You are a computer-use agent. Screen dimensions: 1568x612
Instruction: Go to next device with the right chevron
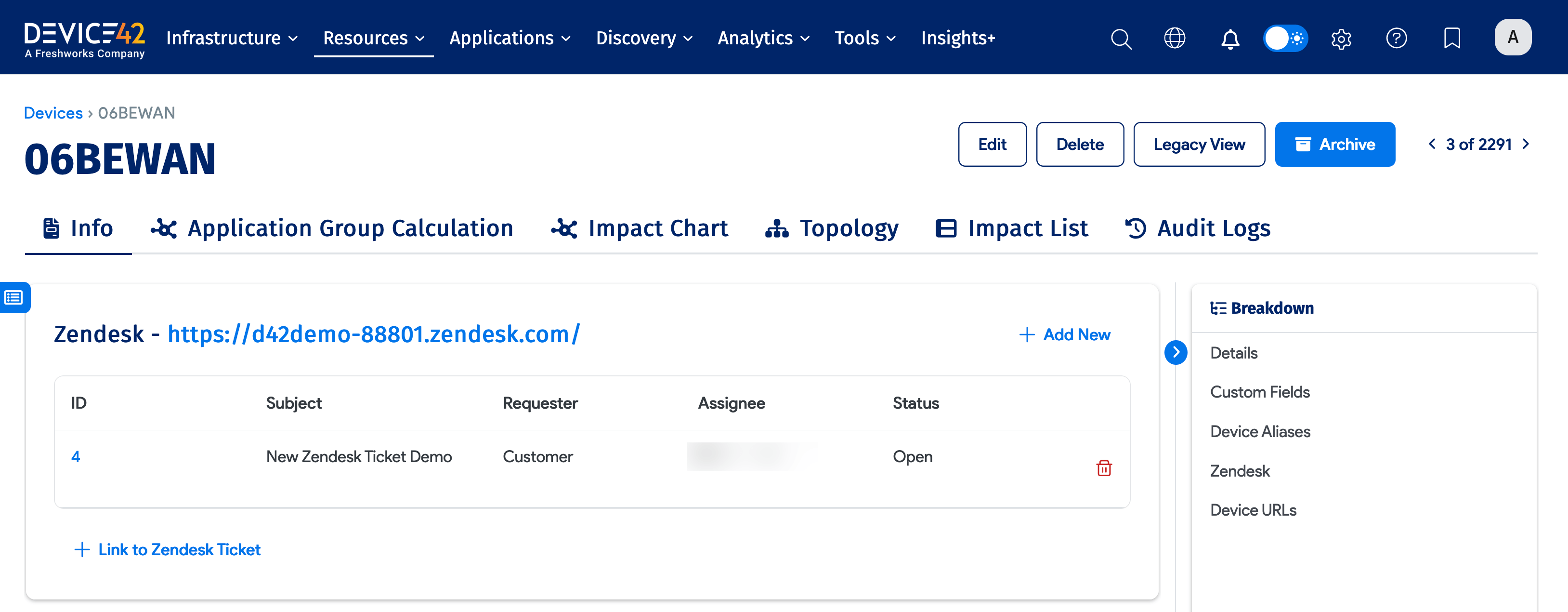click(1526, 144)
